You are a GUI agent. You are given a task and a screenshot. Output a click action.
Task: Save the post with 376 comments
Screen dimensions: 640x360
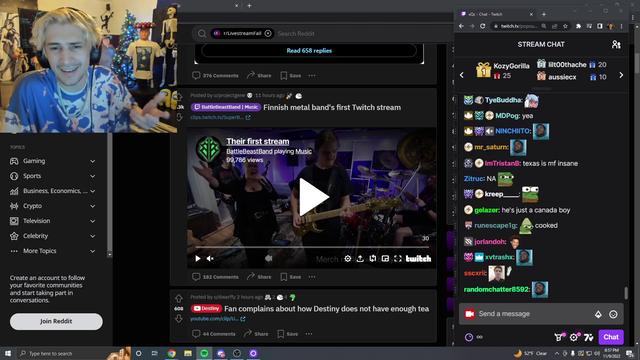coord(291,76)
